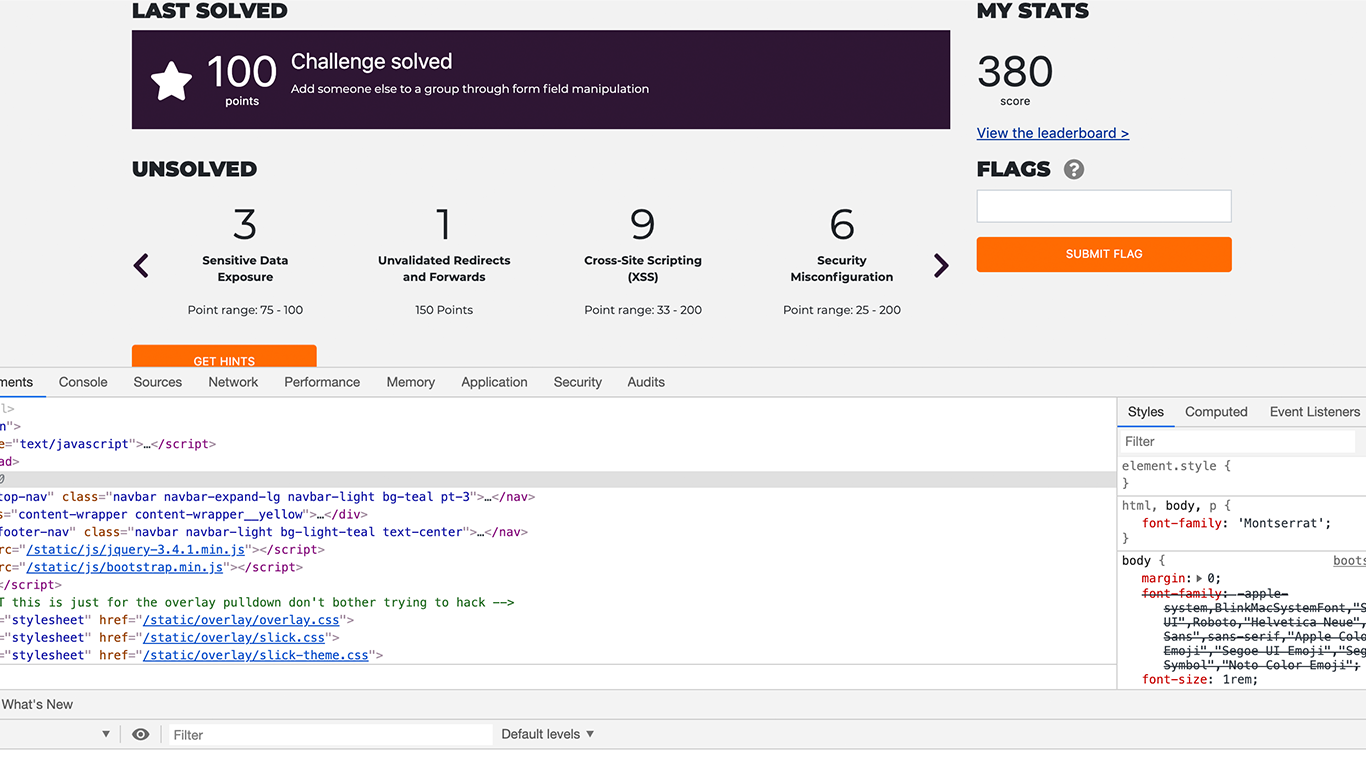The height and width of the screenshot is (768, 1366).
Task: Open the View the leaderboard link
Action: pyautogui.click(x=1053, y=133)
